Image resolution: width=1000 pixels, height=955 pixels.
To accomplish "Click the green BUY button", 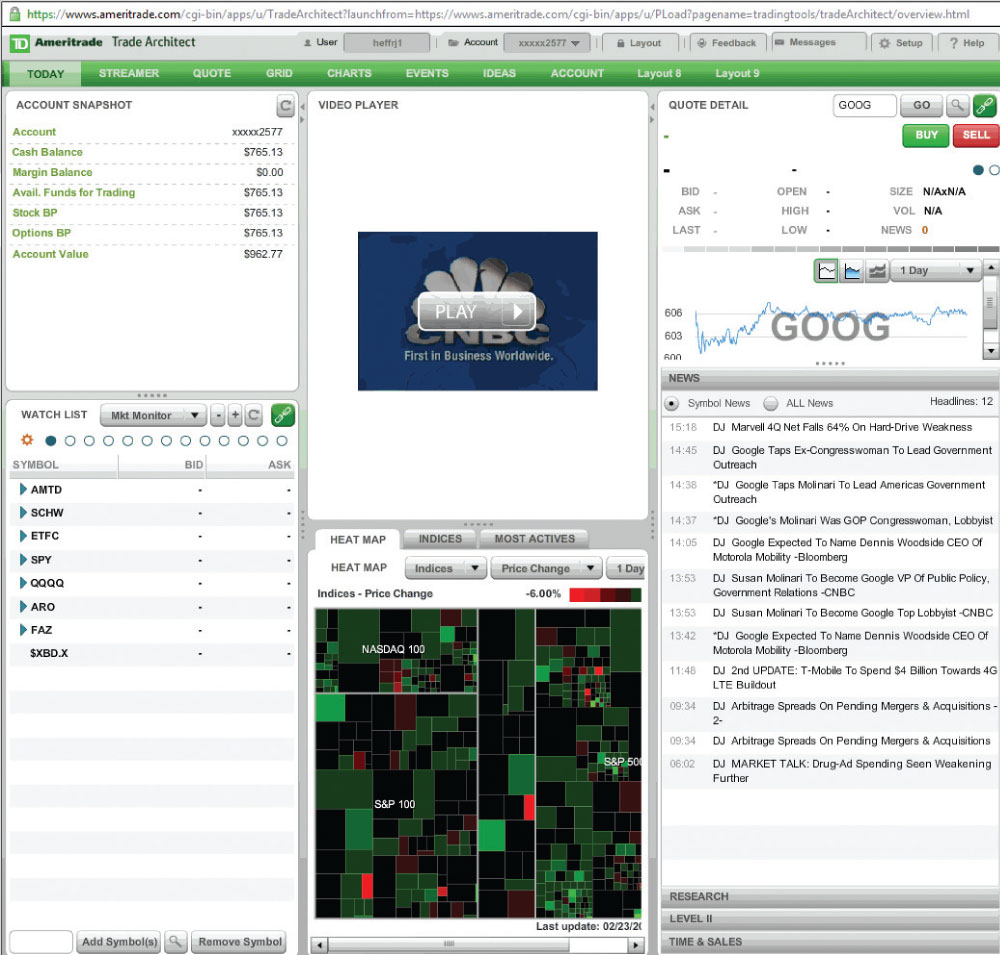I will click(x=926, y=135).
